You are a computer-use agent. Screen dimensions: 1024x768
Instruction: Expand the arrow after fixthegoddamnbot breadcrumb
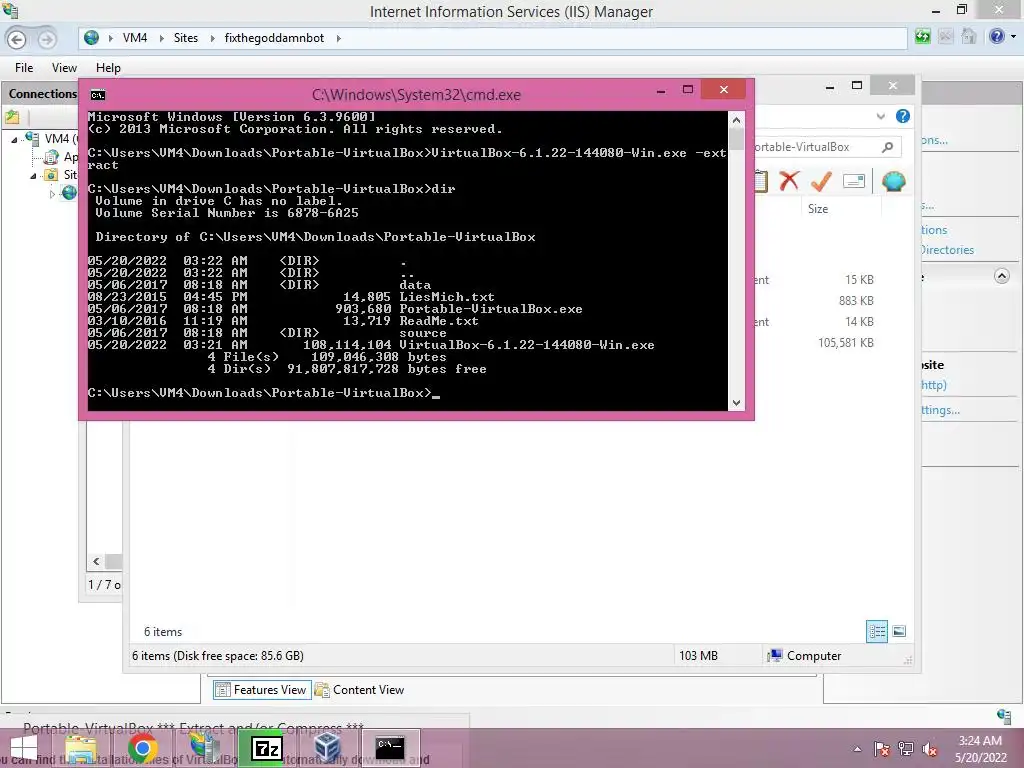coord(338,39)
